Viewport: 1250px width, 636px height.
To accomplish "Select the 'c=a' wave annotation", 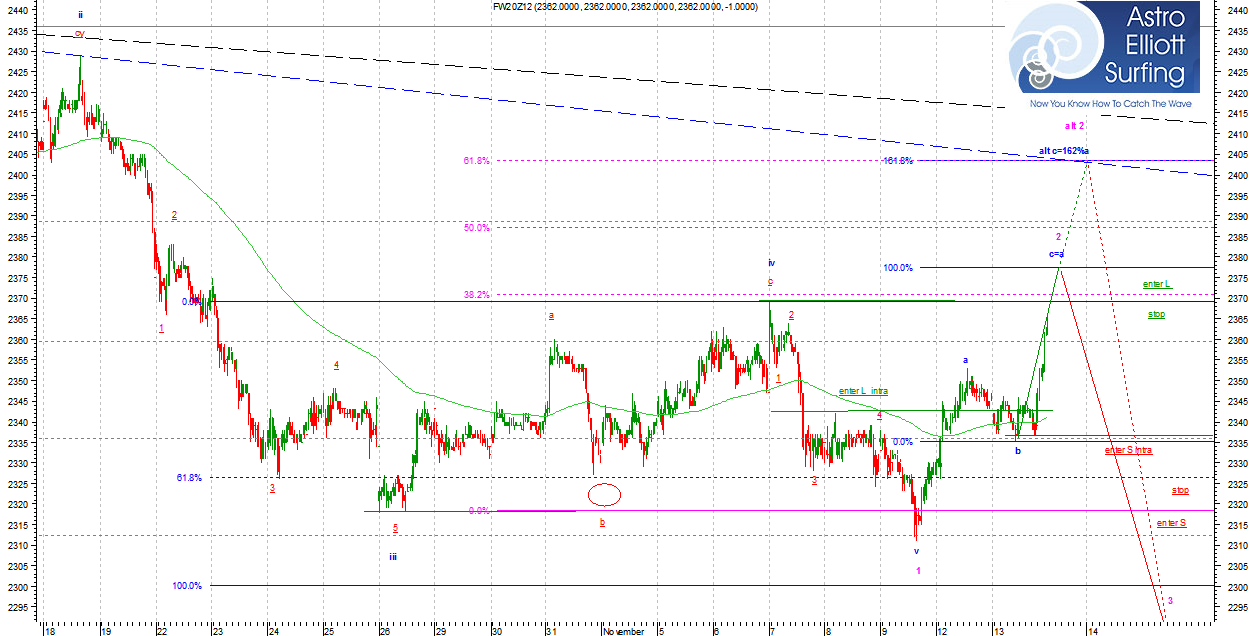I will pos(1056,254).
